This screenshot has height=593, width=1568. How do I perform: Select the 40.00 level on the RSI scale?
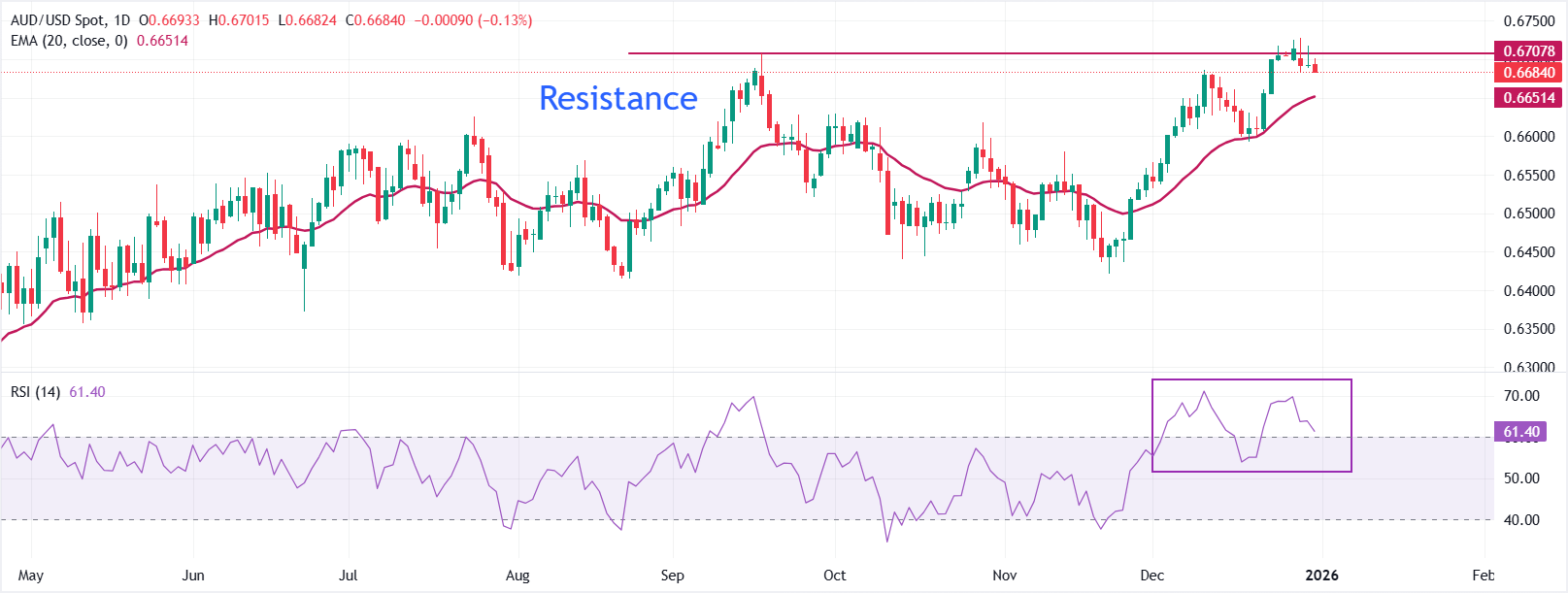coord(1521,520)
